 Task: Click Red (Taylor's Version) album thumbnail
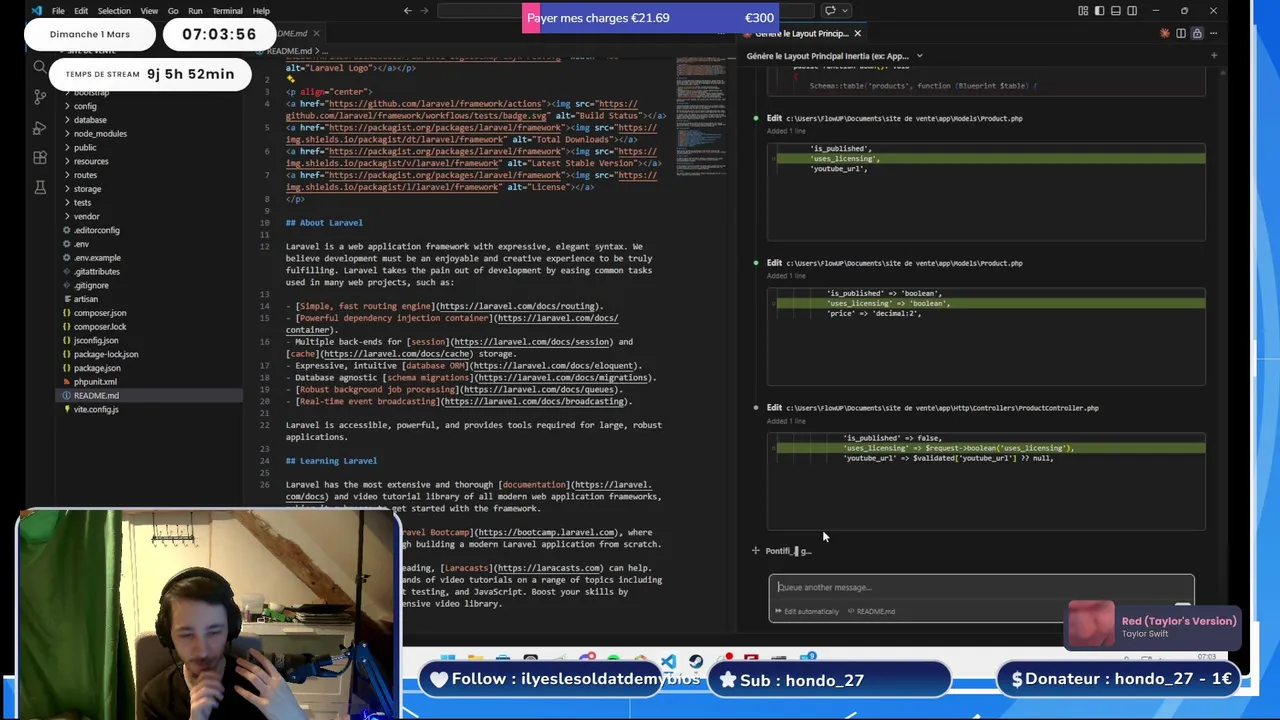click(1091, 625)
